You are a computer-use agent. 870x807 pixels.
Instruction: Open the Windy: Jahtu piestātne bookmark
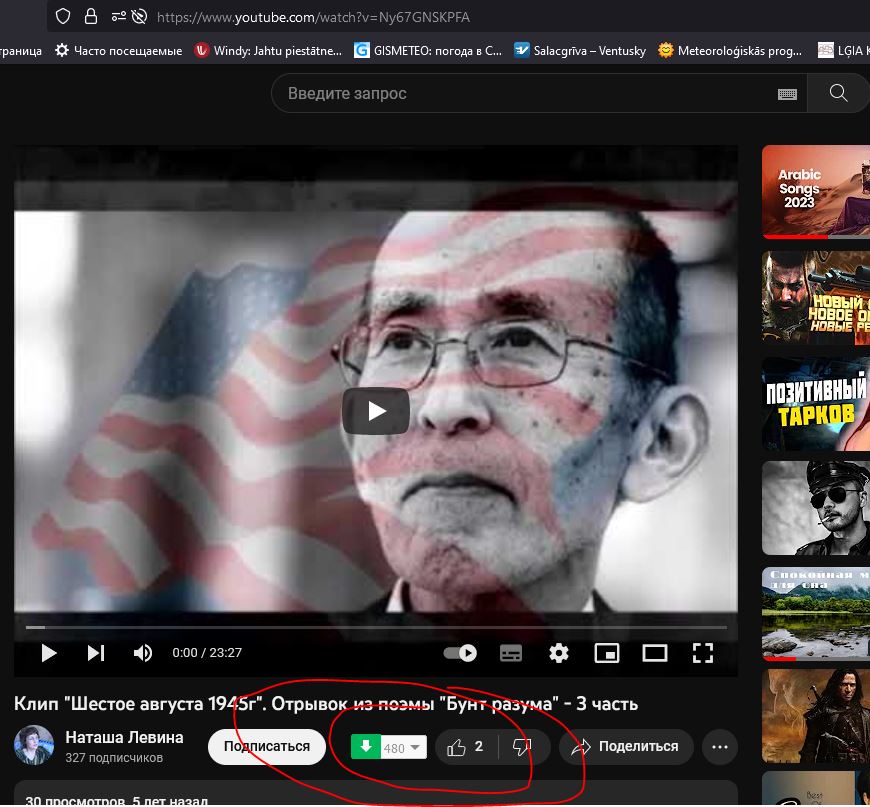click(x=268, y=51)
